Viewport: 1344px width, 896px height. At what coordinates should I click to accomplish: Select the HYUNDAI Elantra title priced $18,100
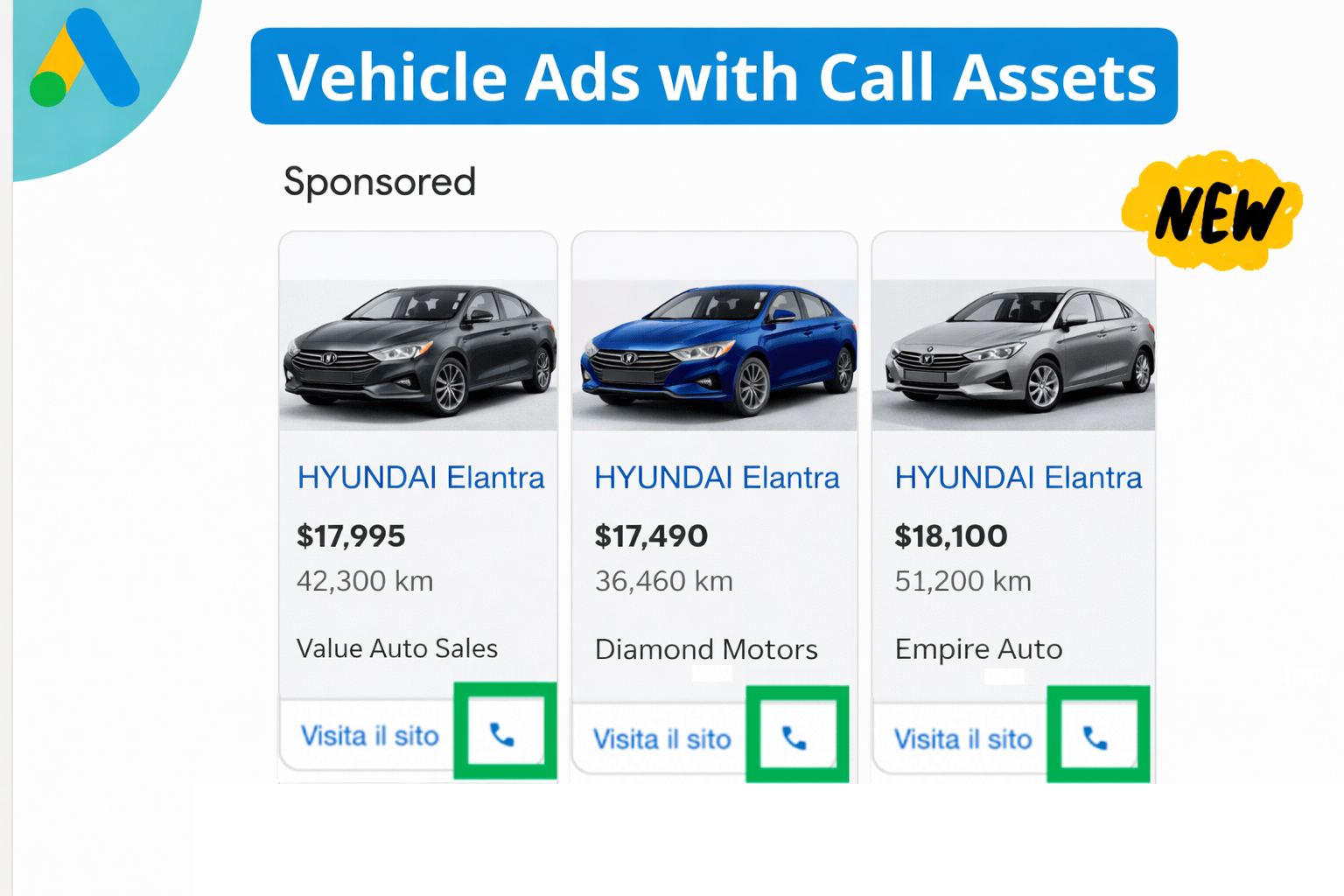1018,478
